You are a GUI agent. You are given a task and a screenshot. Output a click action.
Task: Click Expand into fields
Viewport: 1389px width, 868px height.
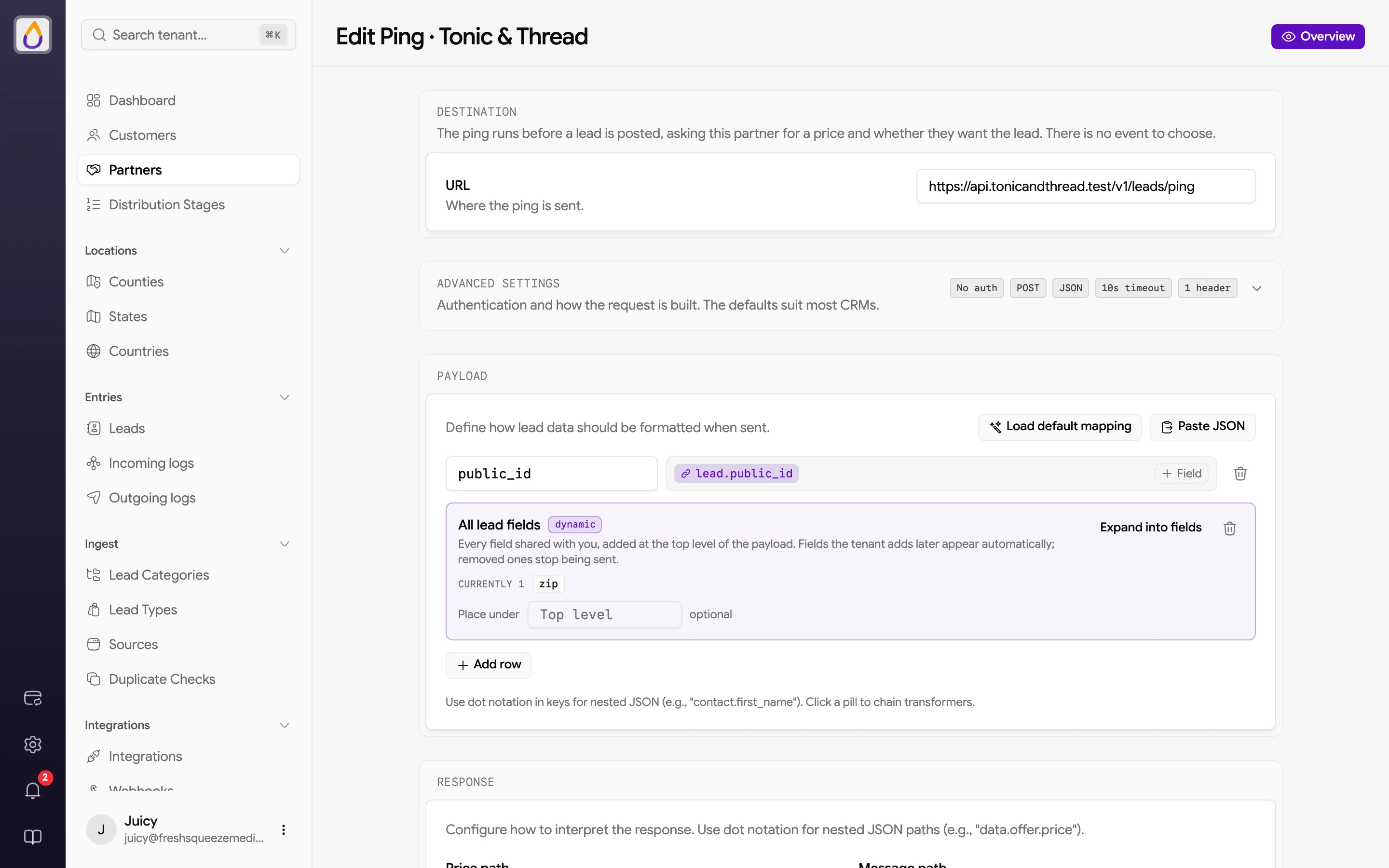tap(1150, 528)
